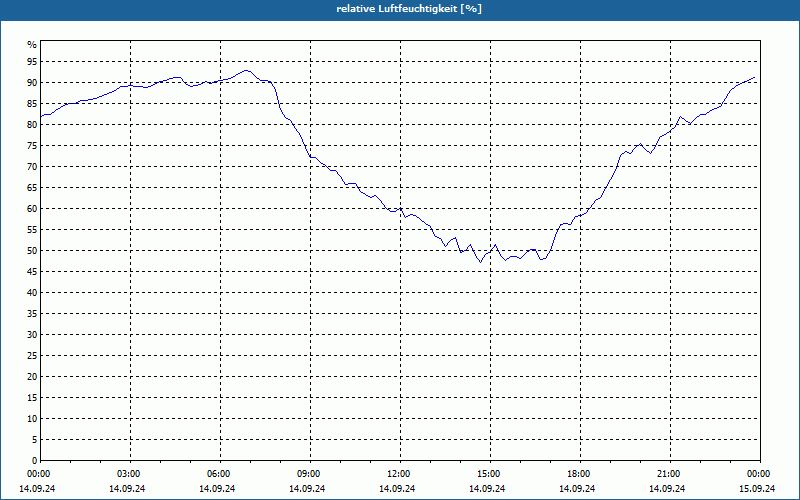The width and height of the screenshot is (800, 500).
Task: Click the 21:00 time label
Action: pos(668,474)
